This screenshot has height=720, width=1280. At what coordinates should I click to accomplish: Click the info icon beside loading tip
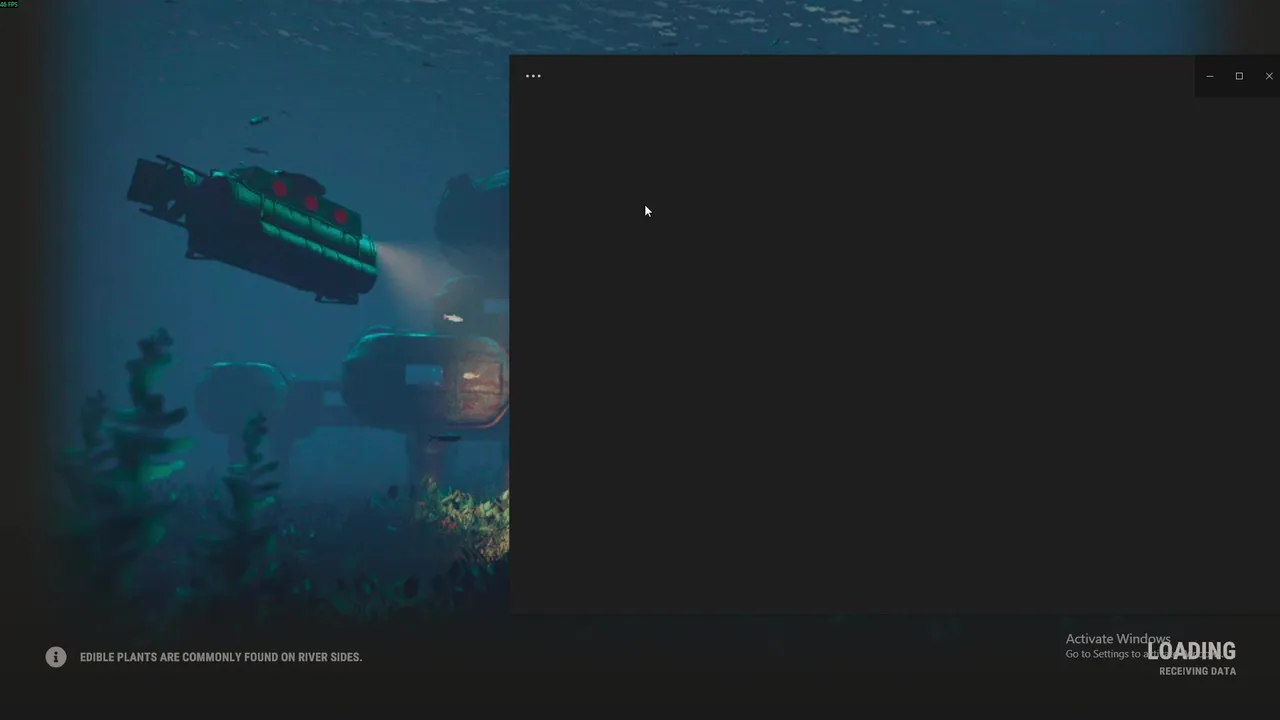click(56, 657)
